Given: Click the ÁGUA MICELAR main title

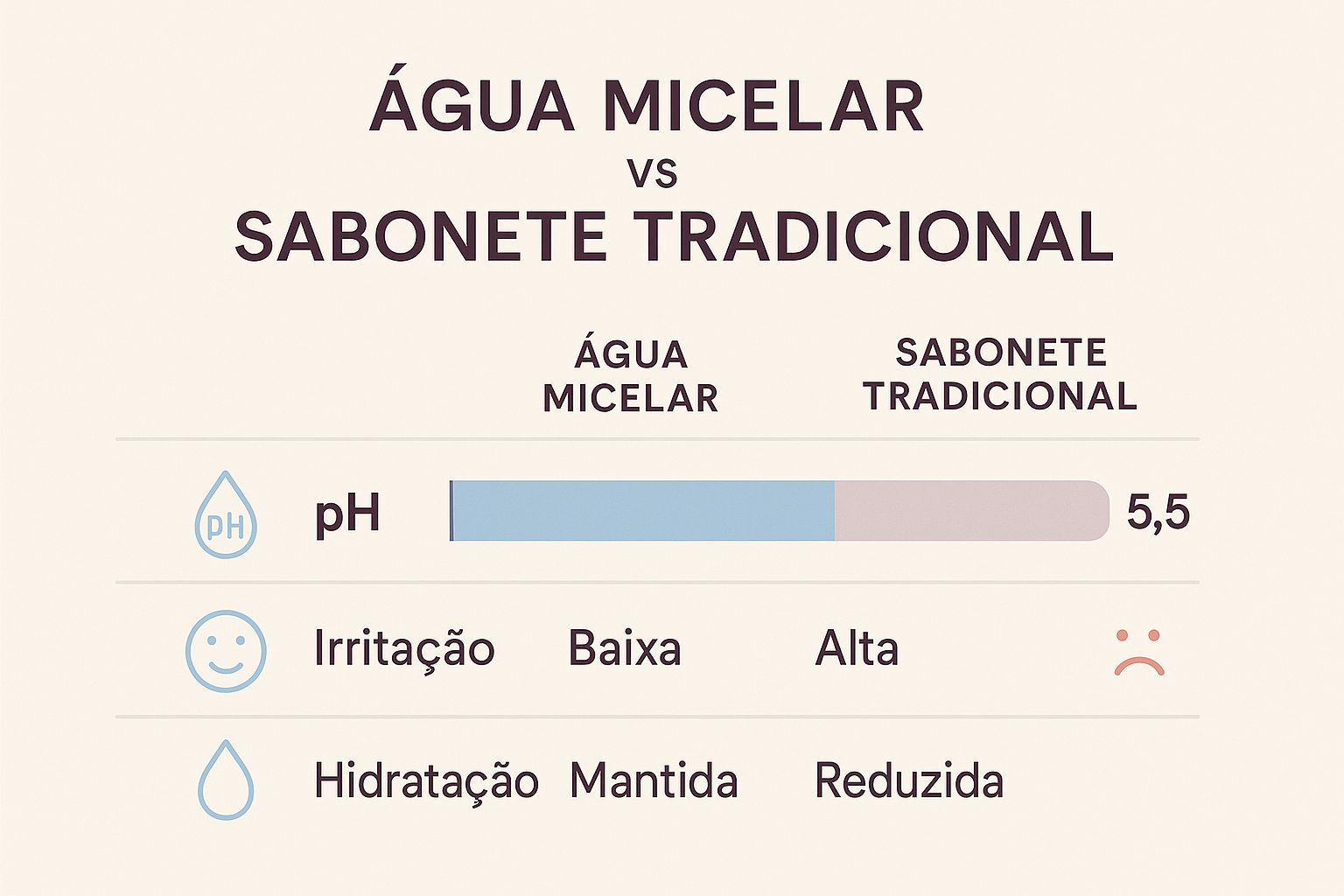Looking at the screenshot, I should click(x=647, y=107).
